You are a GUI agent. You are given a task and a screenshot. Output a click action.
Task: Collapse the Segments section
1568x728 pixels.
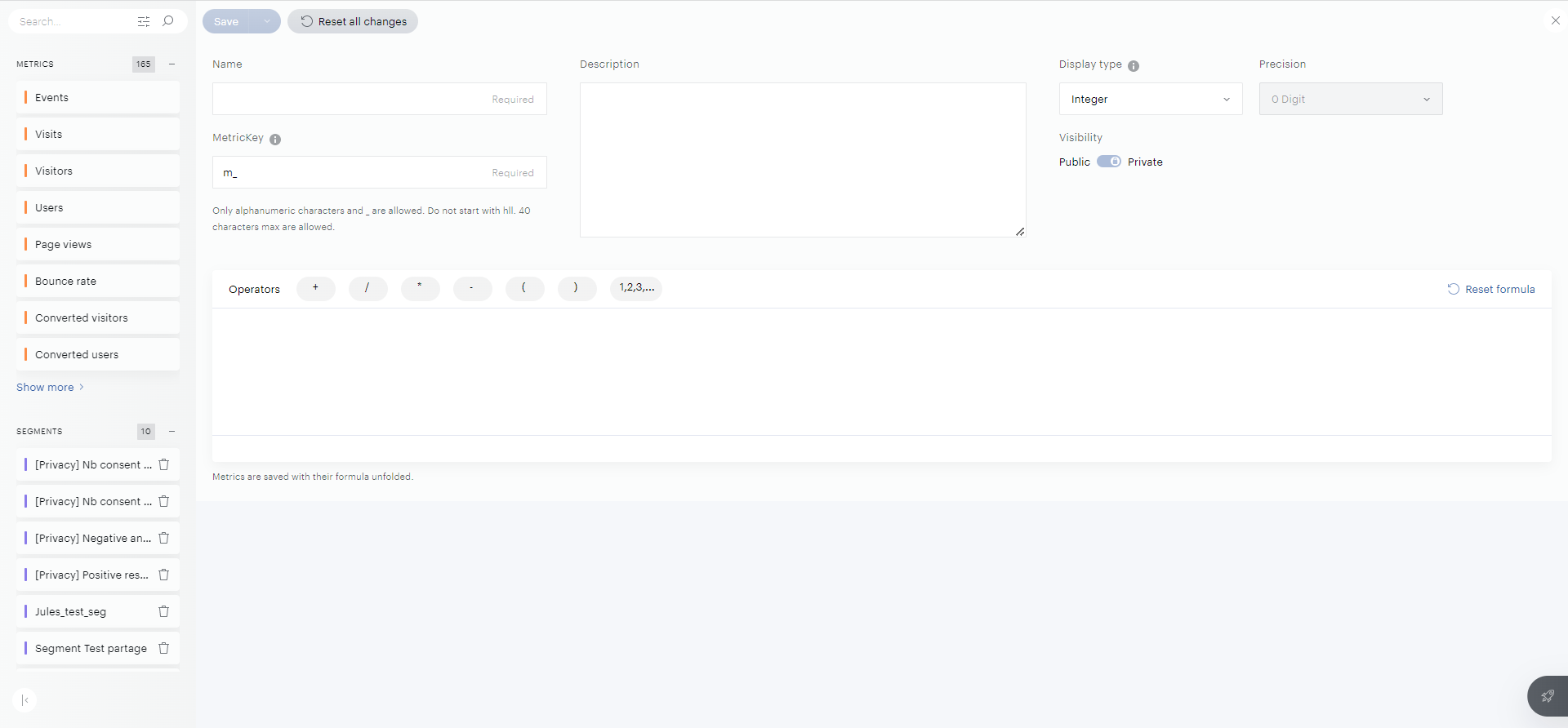[x=171, y=431]
